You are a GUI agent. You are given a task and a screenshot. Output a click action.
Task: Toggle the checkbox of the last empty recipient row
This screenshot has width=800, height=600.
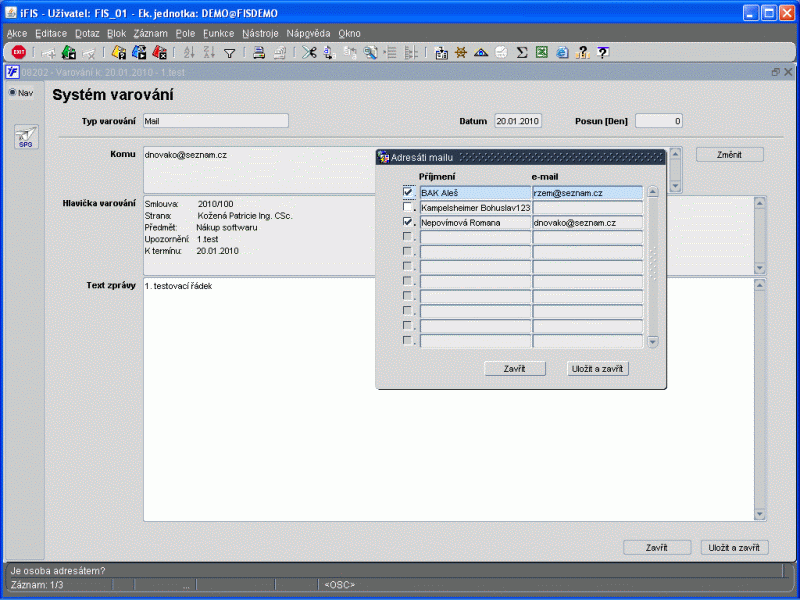408,340
